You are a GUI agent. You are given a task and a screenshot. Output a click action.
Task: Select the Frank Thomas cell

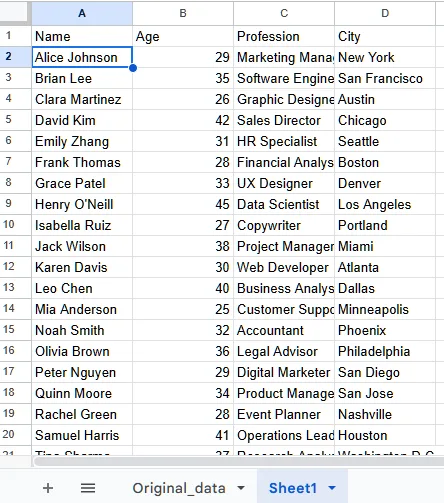(x=82, y=162)
